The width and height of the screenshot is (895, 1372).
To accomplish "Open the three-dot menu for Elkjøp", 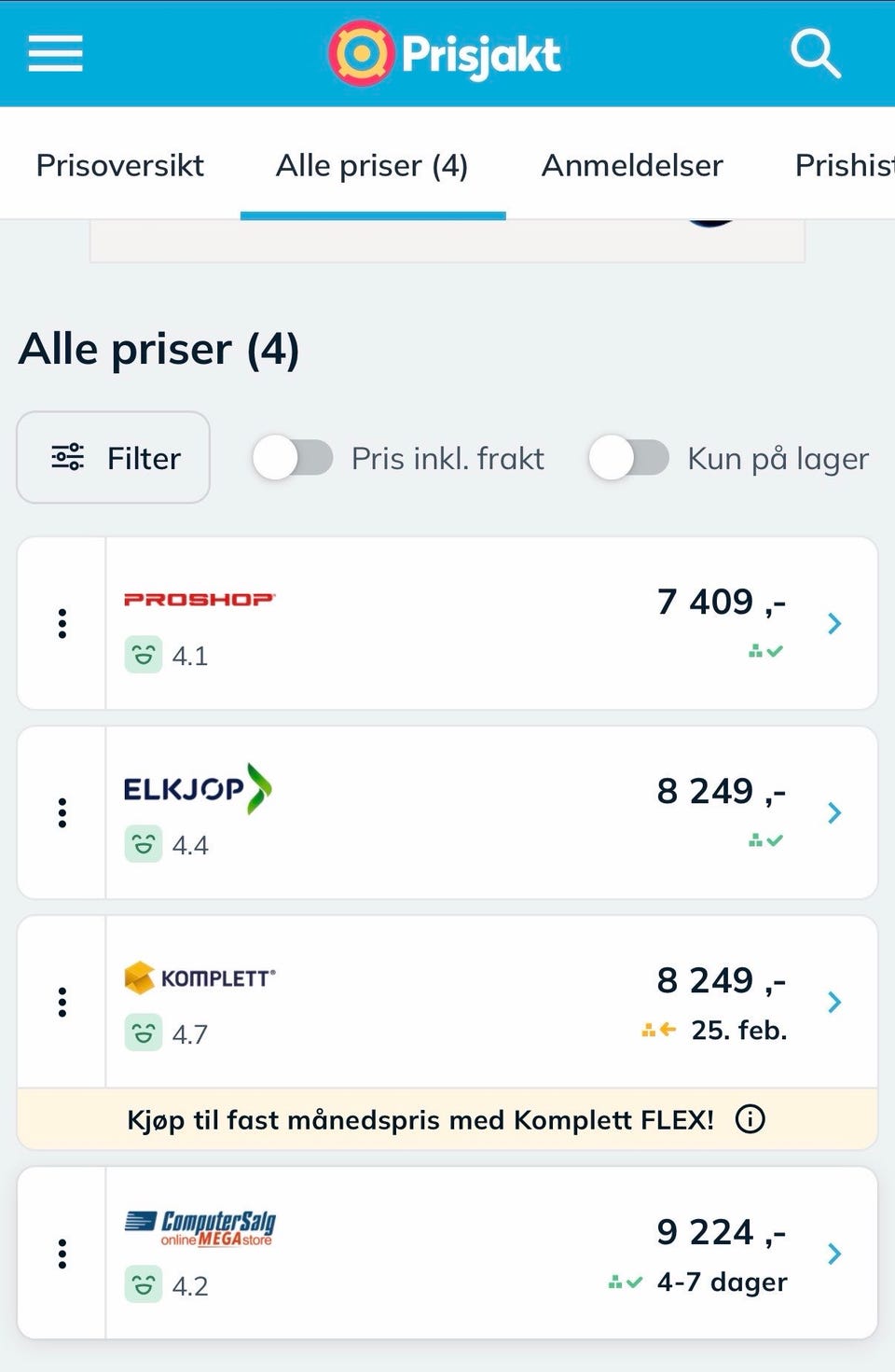I will tap(62, 812).
